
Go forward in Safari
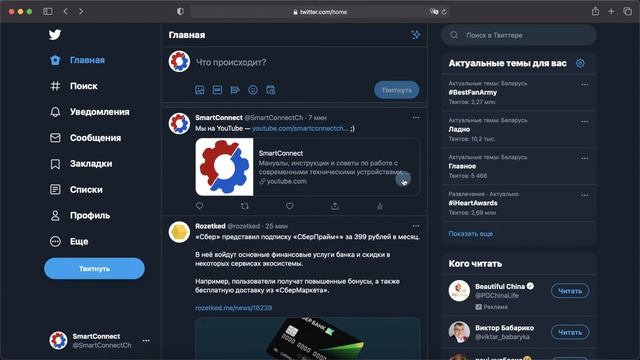coord(81,11)
